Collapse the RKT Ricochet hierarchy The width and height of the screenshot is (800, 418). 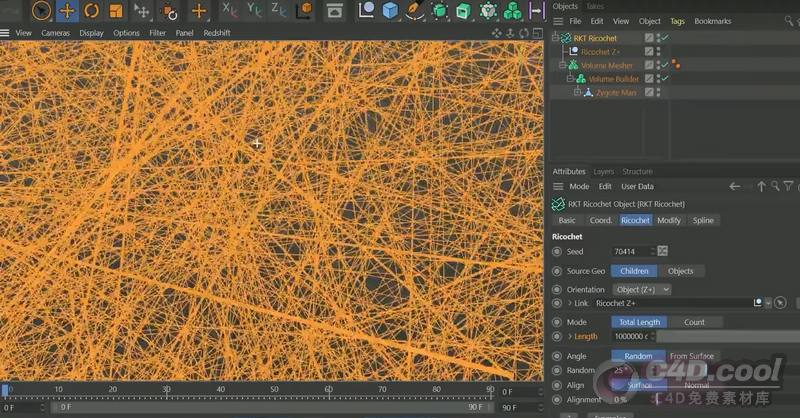pos(555,38)
